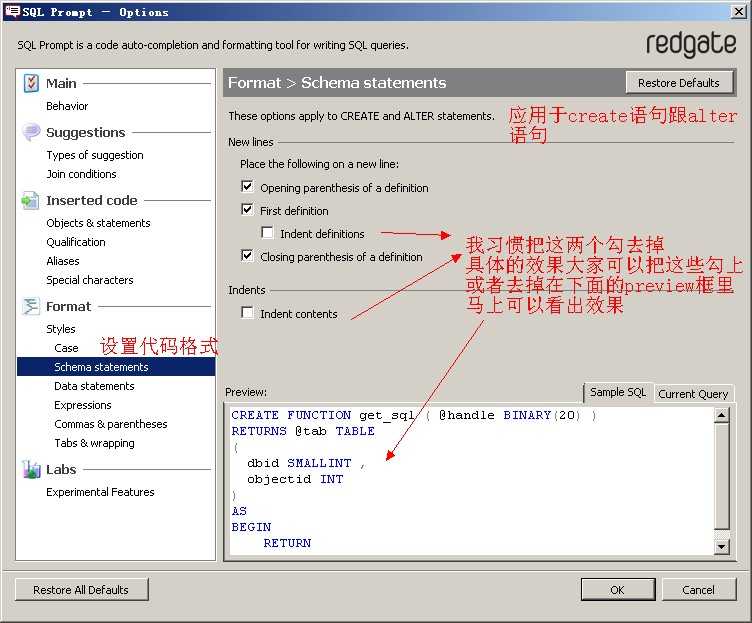Screen dimensions: 752x623
Task: Open the Tabs & wrapping page
Action: (94, 443)
